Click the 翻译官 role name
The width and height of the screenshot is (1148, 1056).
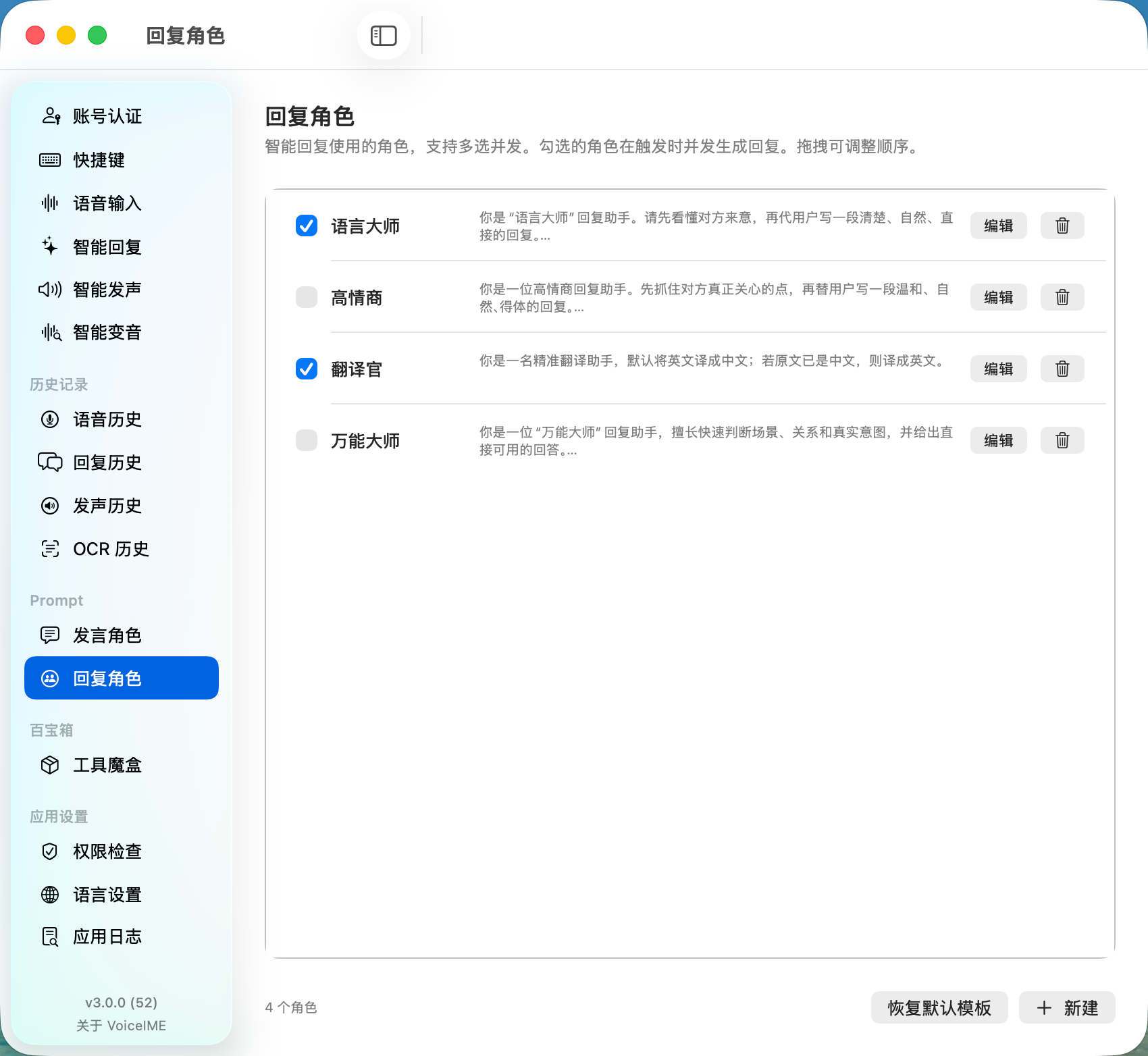357,369
